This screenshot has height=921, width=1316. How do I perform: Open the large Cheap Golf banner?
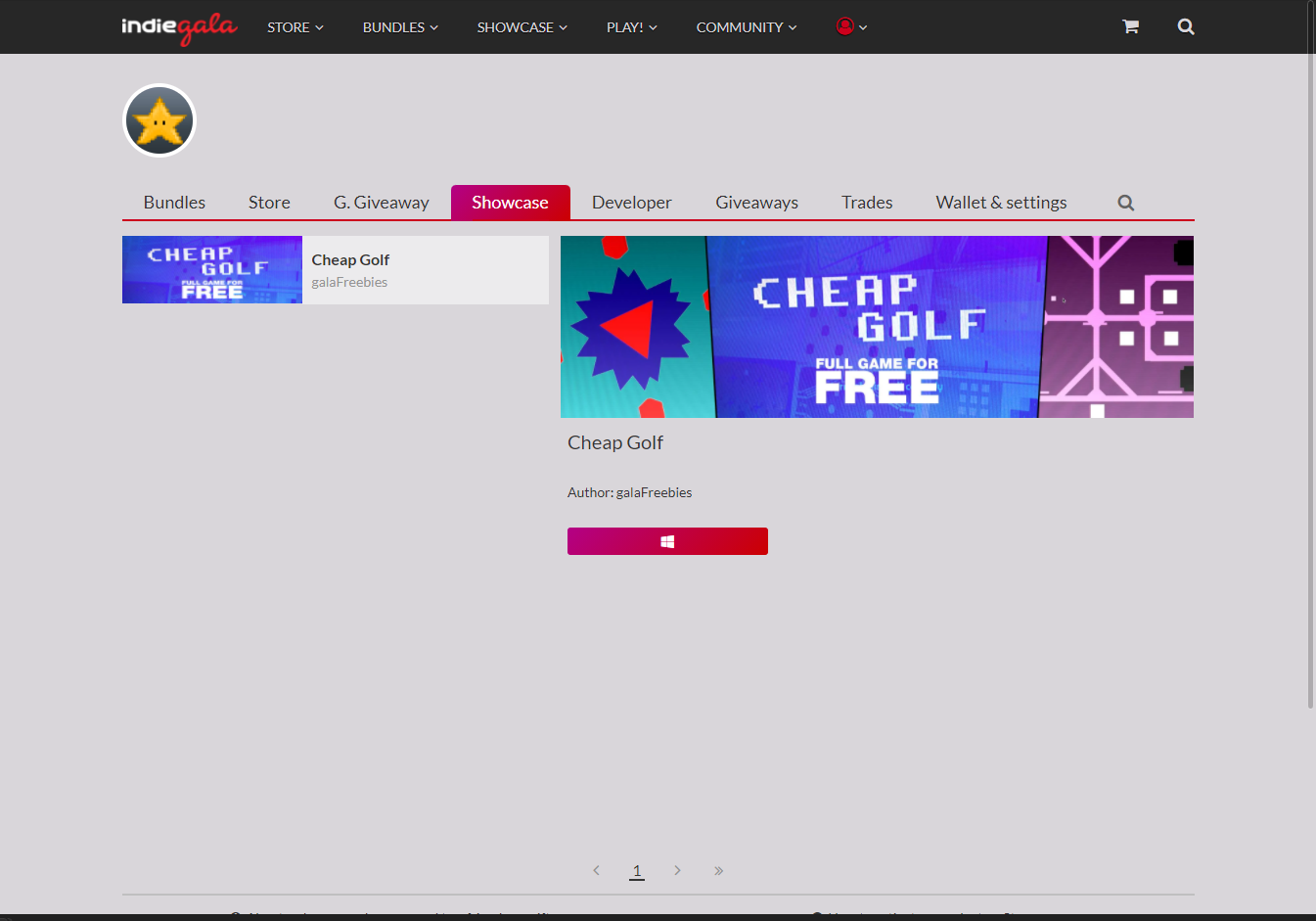pyautogui.click(x=877, y=327)
